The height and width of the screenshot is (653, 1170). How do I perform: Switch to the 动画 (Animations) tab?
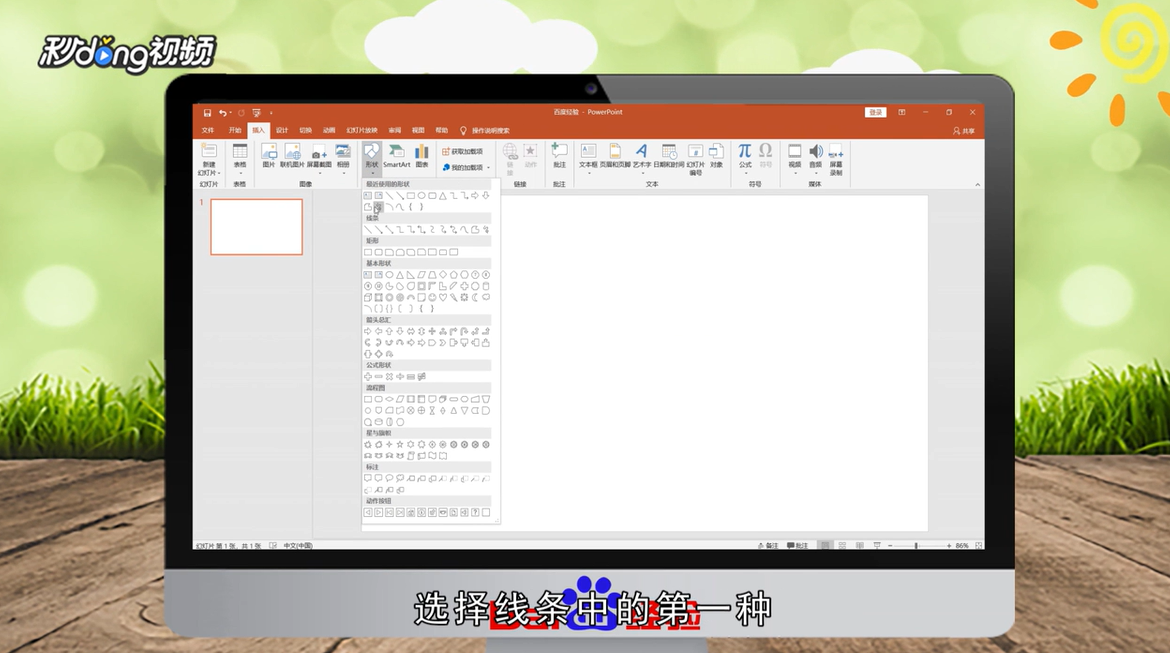coord(329,131)
